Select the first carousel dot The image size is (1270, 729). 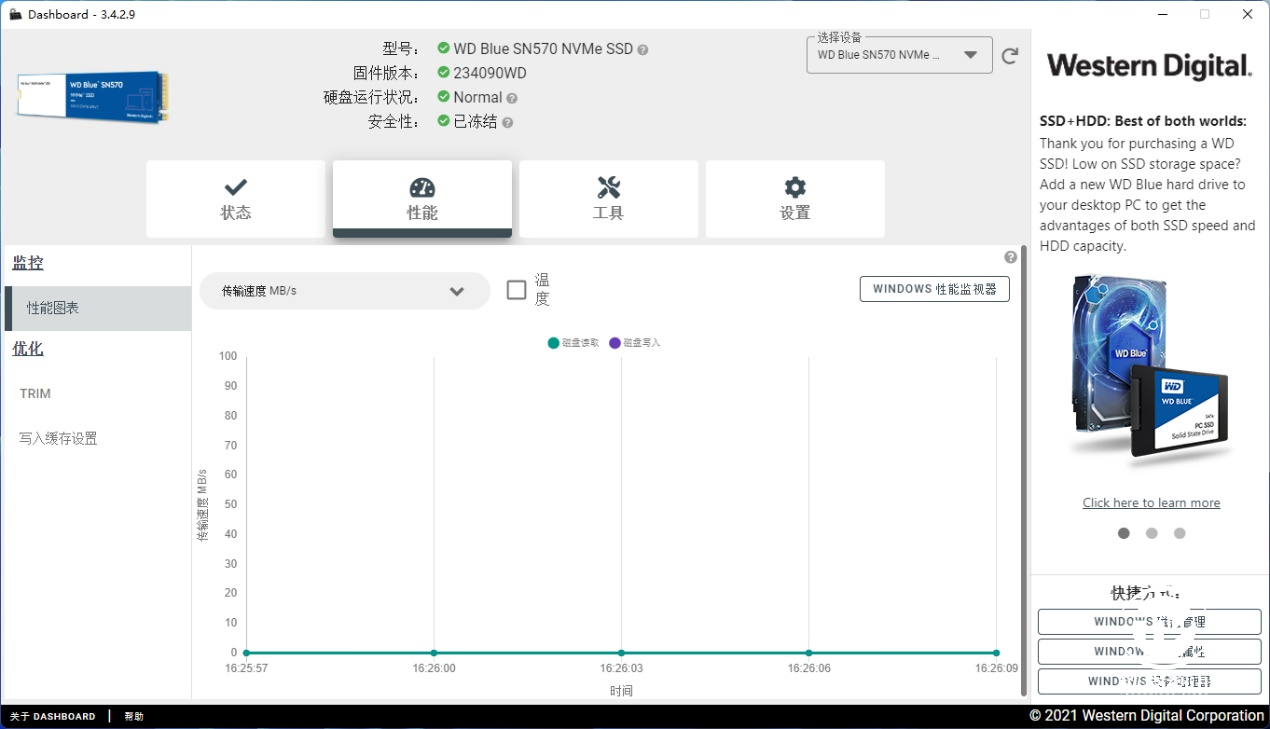pyautogui.click(x=1124, y=533)
